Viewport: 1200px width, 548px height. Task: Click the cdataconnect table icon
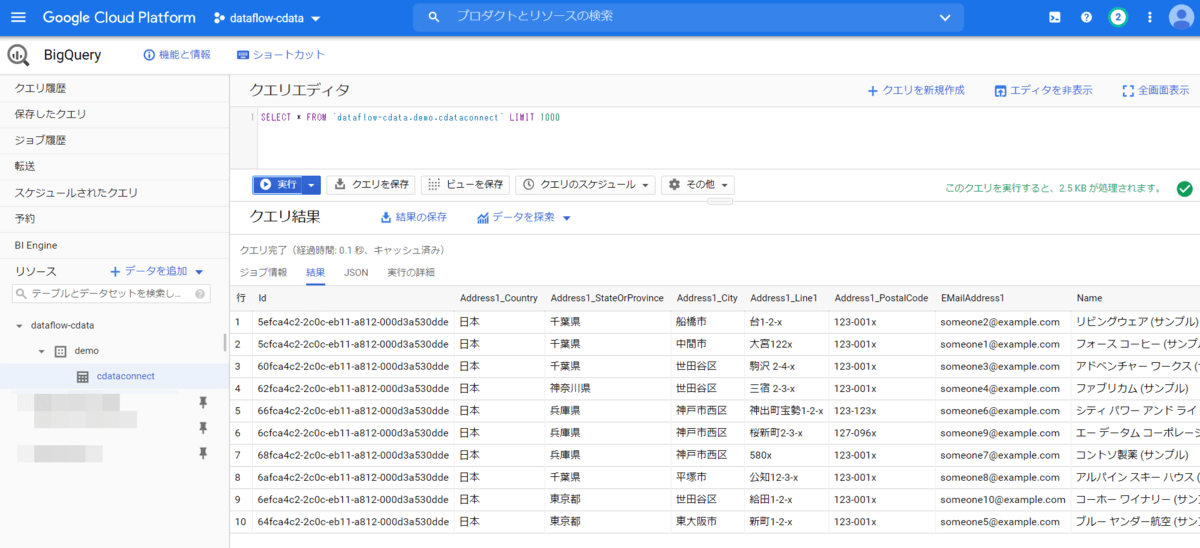[x=83, y=377]
